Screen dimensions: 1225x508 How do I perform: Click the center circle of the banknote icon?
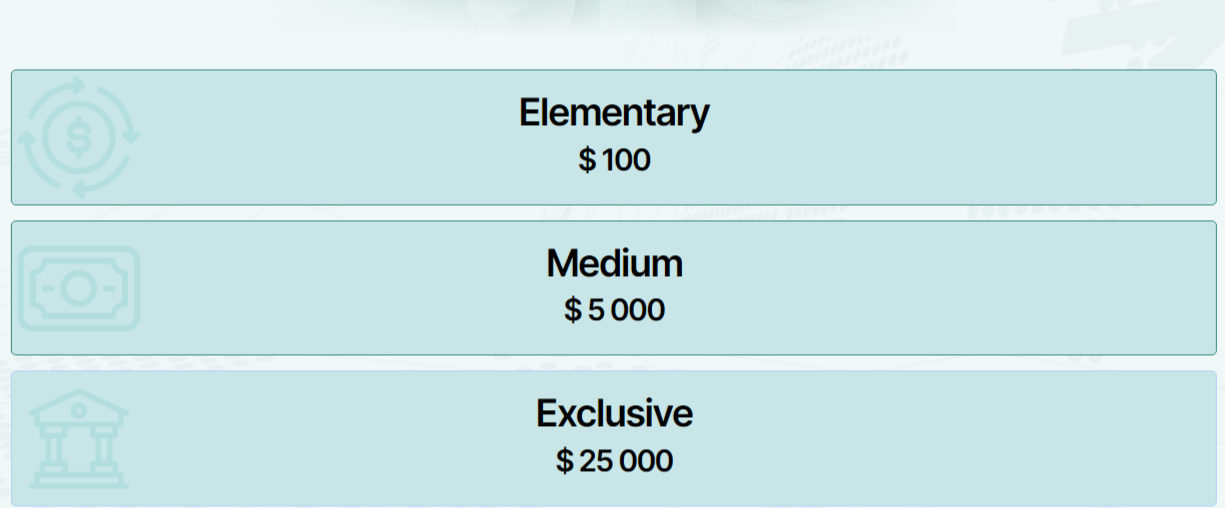click(79, 289)
